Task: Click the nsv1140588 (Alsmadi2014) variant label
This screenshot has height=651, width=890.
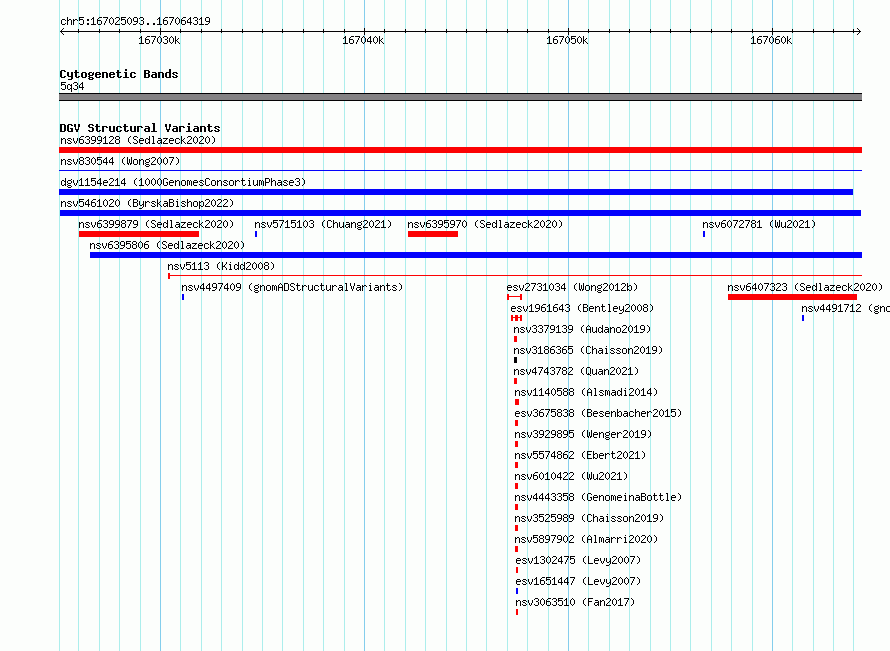Action: [x=586, y=392]
